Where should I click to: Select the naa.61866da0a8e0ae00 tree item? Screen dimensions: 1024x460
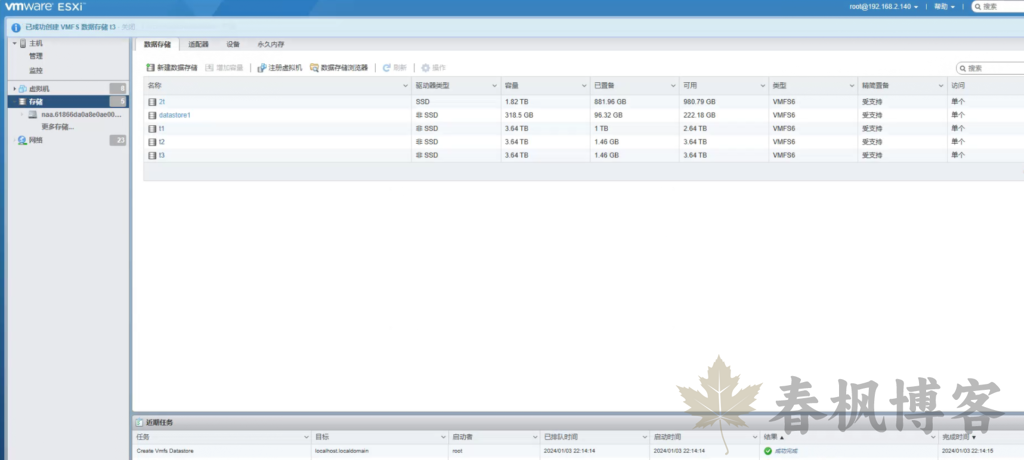coord(81,114)
